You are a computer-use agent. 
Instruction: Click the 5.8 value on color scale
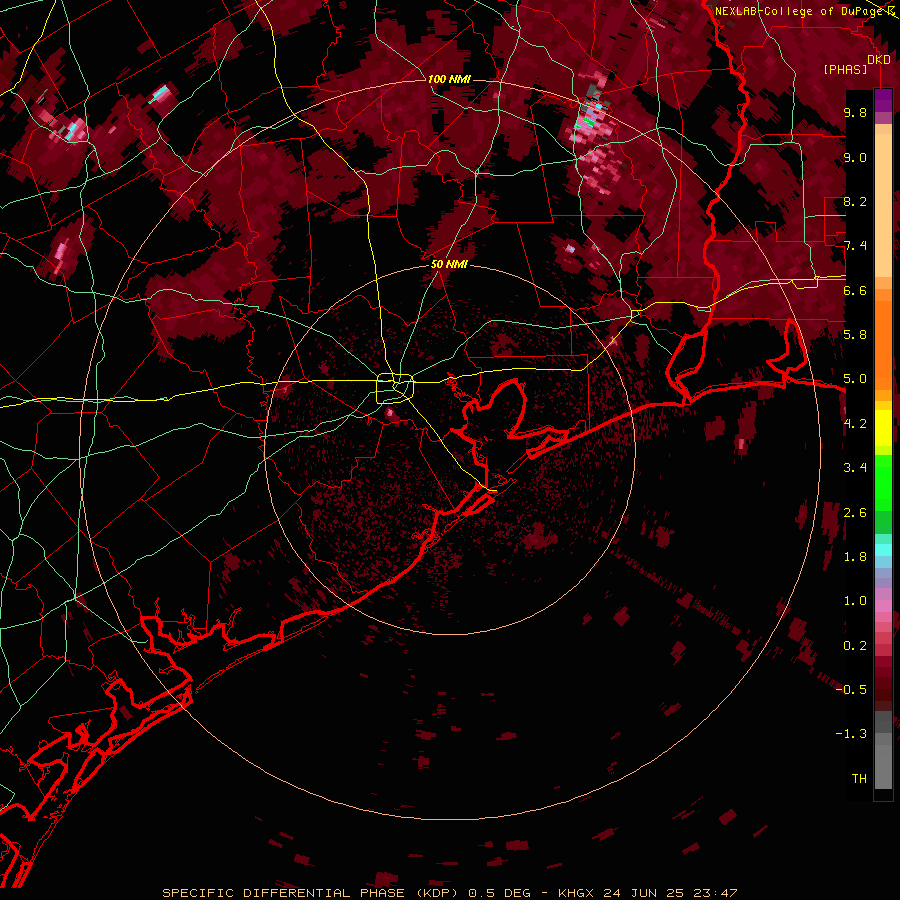pyautogui.click(x=855, y=334)
